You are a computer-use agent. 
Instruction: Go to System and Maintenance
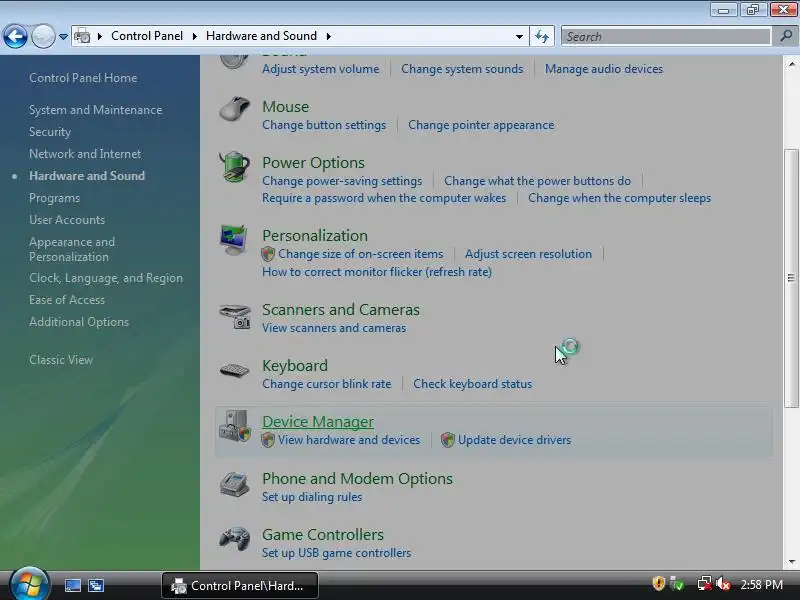(95, 110)
